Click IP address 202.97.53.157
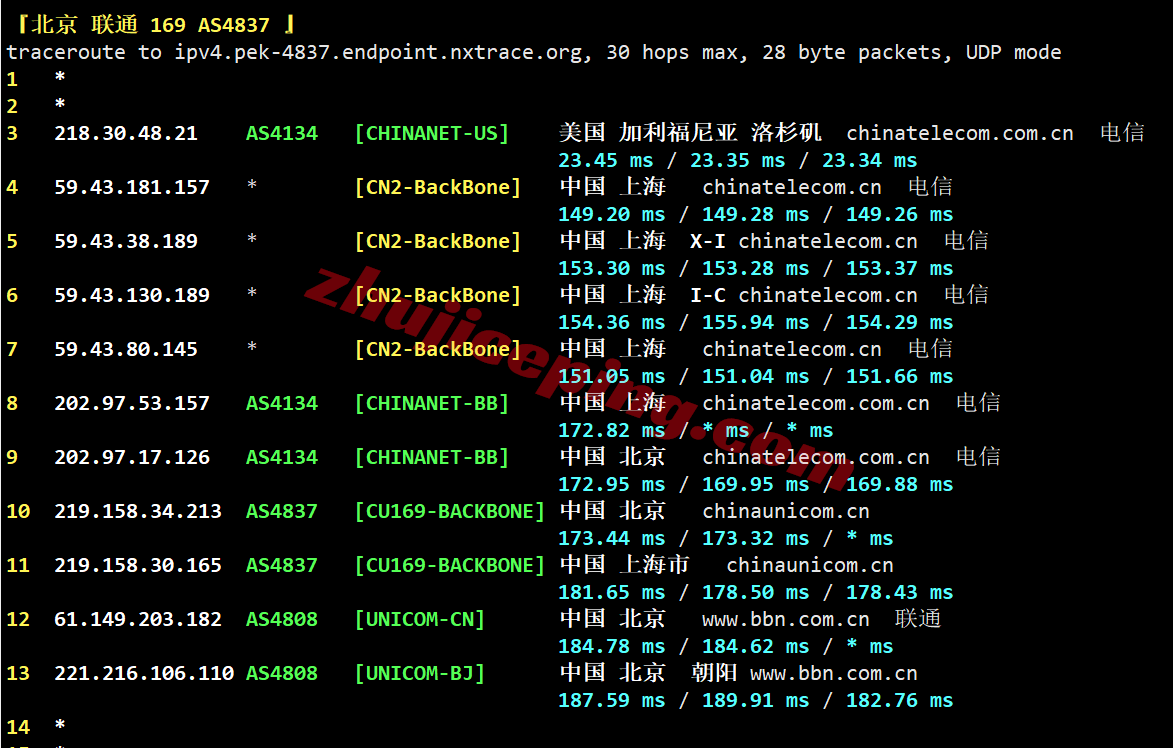The height and width of the screenshot is (748, 1173). (132, 403)
